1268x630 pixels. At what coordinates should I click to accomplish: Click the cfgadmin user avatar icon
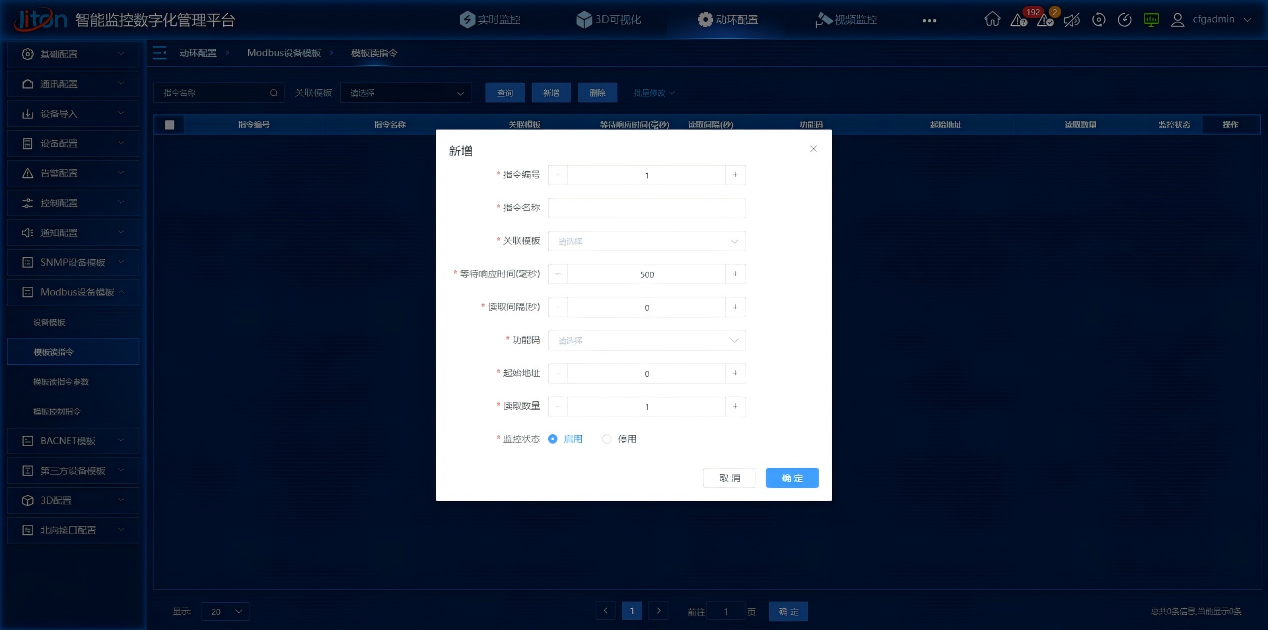1178,20
